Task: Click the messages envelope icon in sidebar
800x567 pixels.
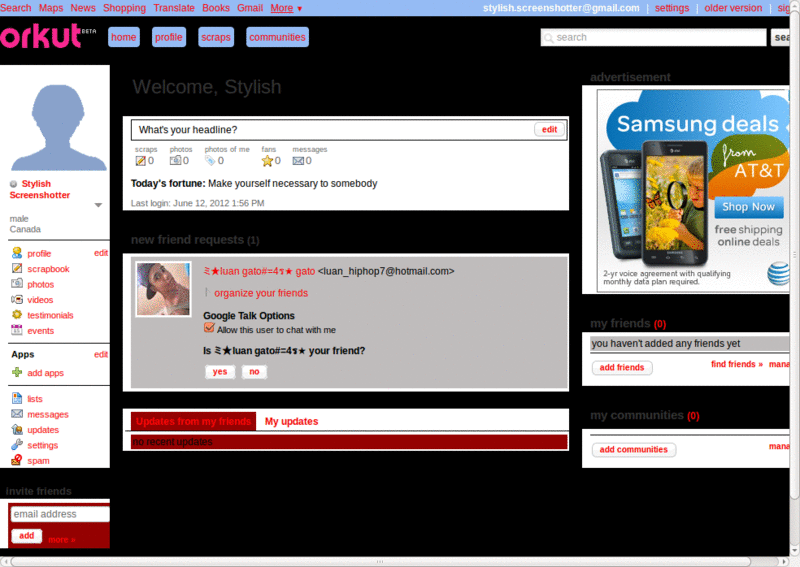Action: [x=17, y=414]
